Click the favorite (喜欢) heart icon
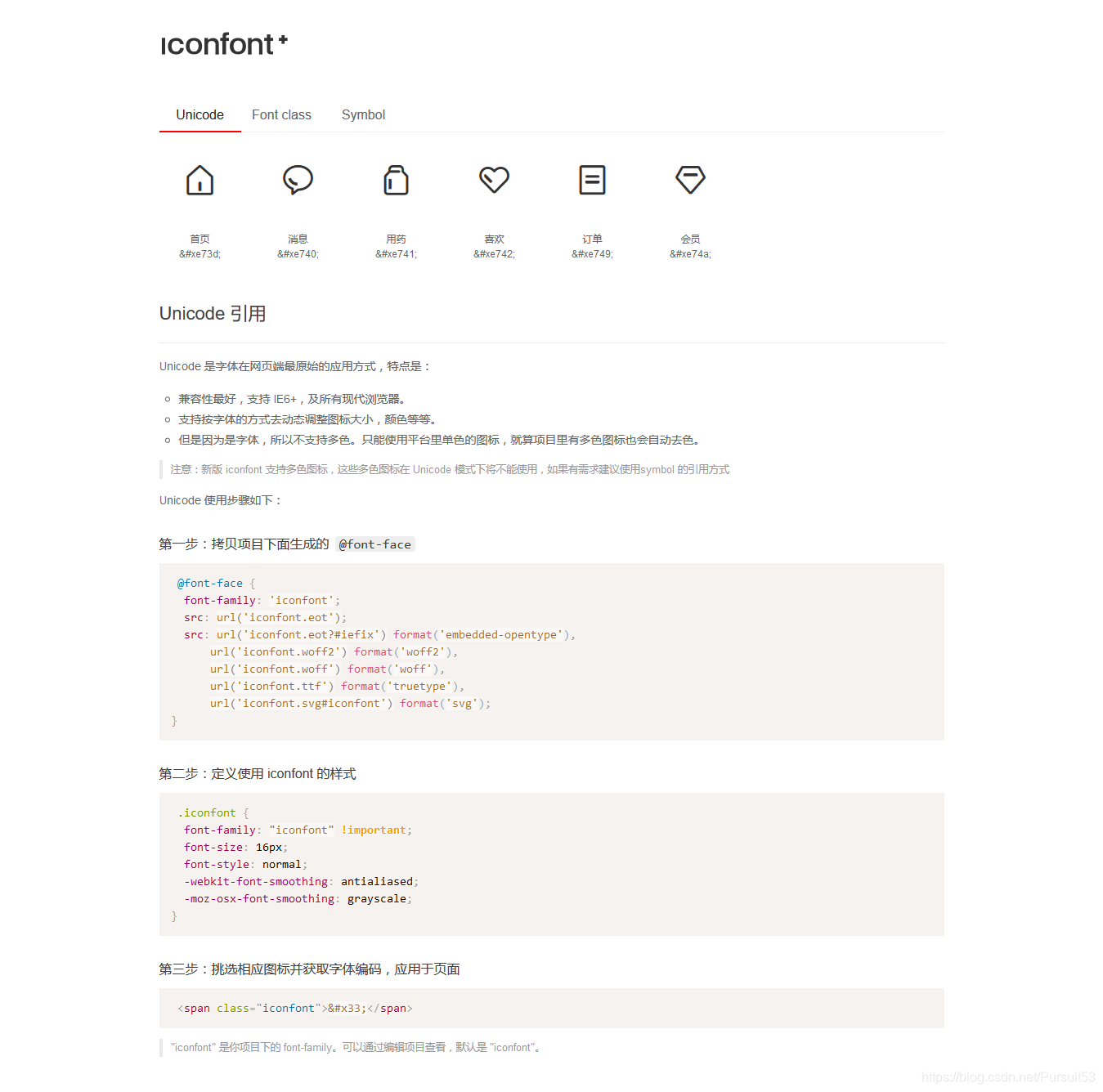This screenshot has height=1092, width=1103. tap(494, 180)
